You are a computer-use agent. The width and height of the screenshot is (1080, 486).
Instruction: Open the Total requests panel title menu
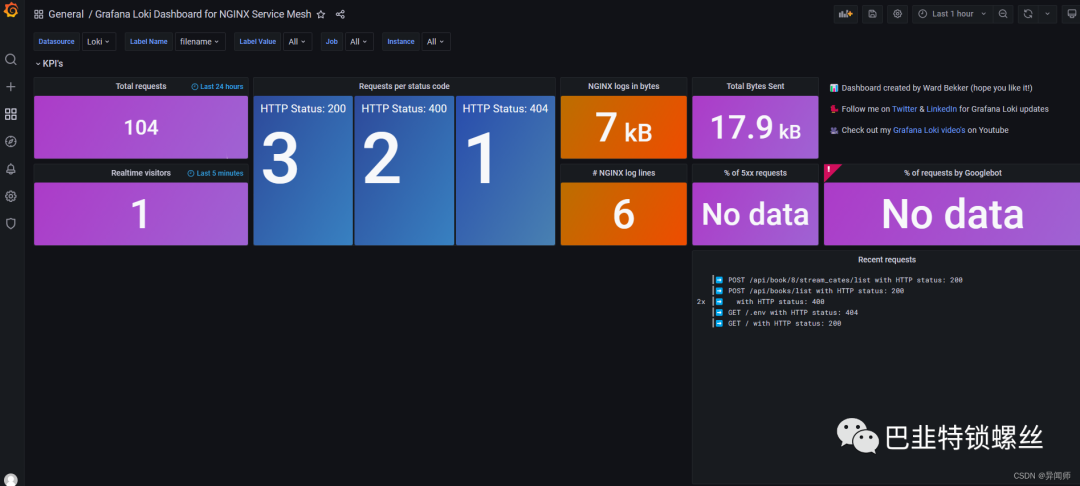pyautogui.click(x=141, y=87)
